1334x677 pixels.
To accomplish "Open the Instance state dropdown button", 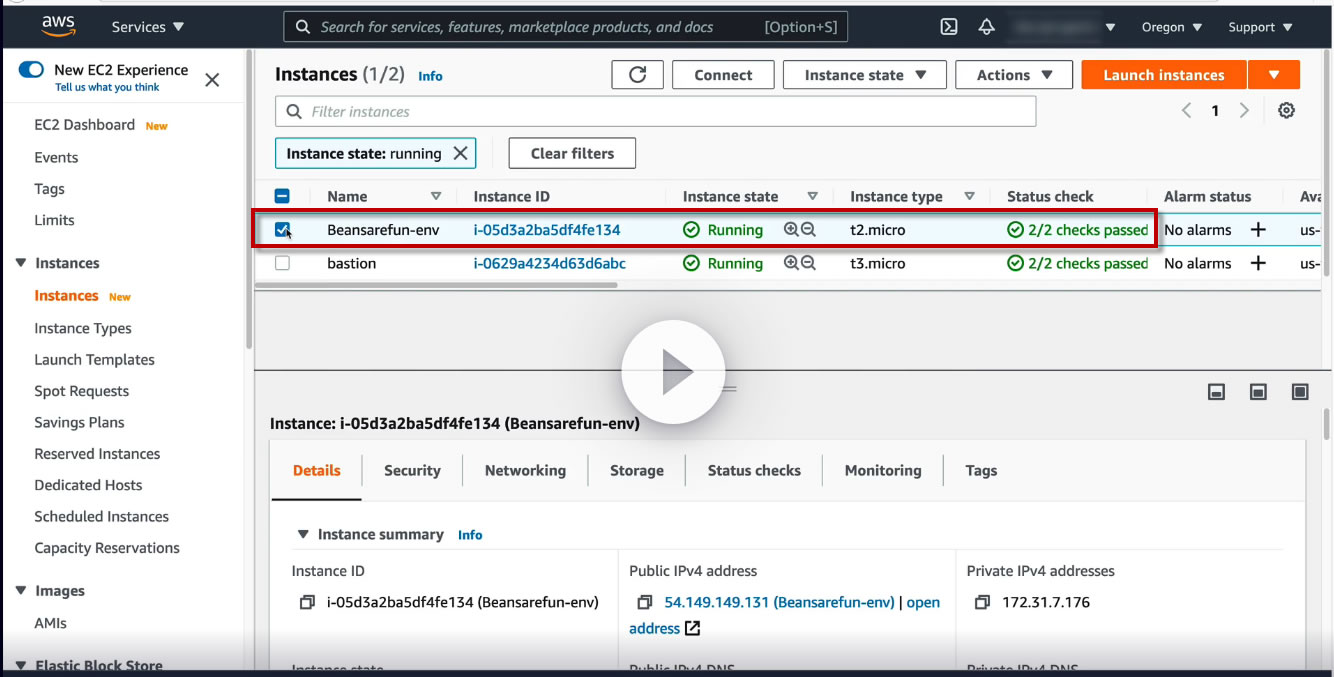I will pos(865,75).
